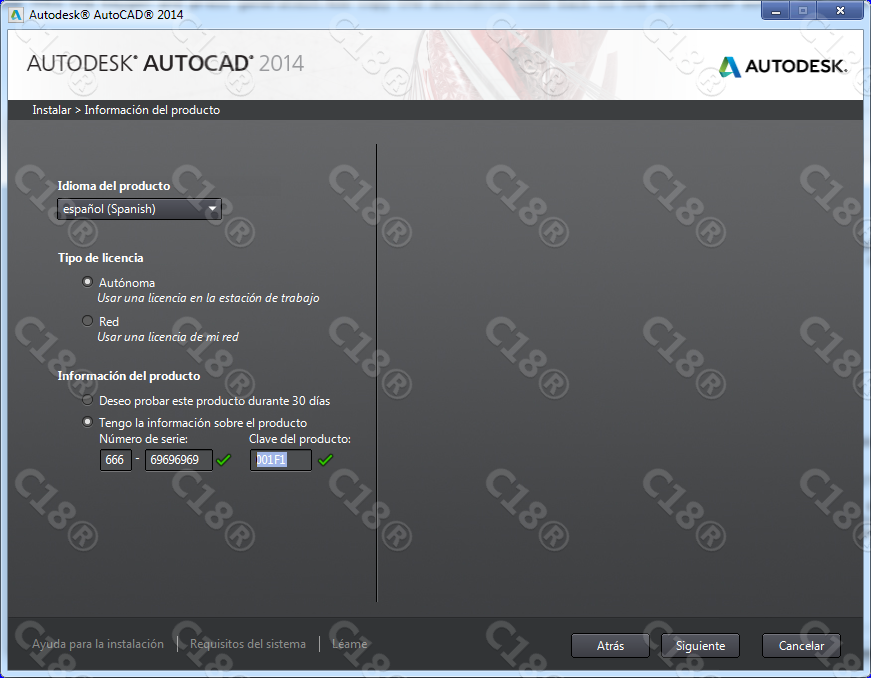871x678 pixels.
Task: Minimize the installer window
Action: tap(775, 11)
